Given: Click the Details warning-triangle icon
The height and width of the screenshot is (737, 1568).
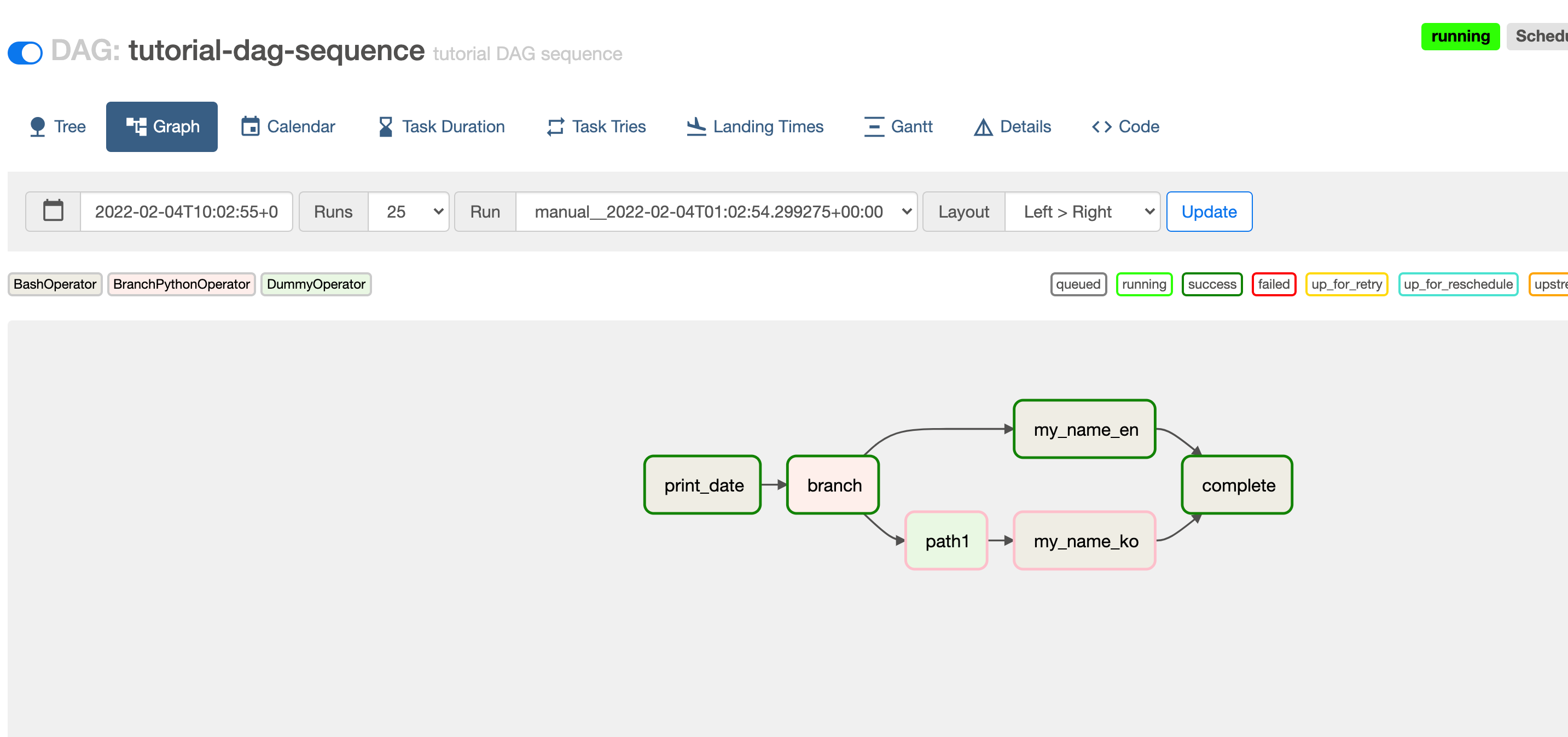Looking at the screenshot, I should (x=983, y=126).
